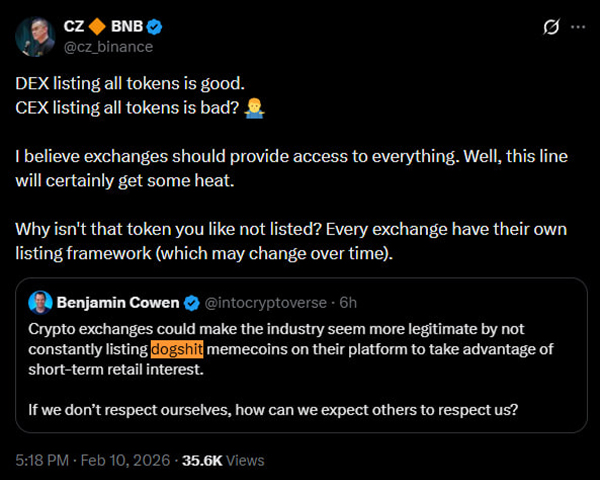Visit the Benjamin Cowen name link
The height and width of the screenshot is (480, 600).
[118, 302]
